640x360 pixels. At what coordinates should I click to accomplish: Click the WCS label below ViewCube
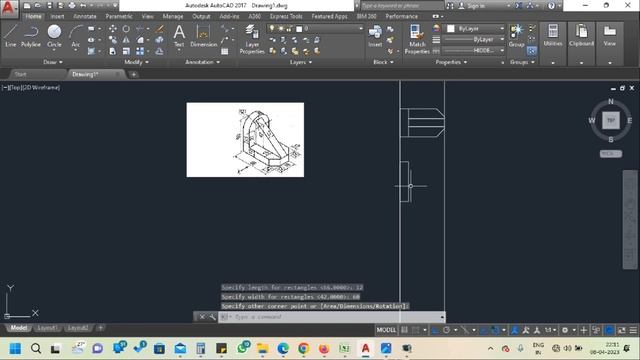pyautogui.click(x=611, y=154)
